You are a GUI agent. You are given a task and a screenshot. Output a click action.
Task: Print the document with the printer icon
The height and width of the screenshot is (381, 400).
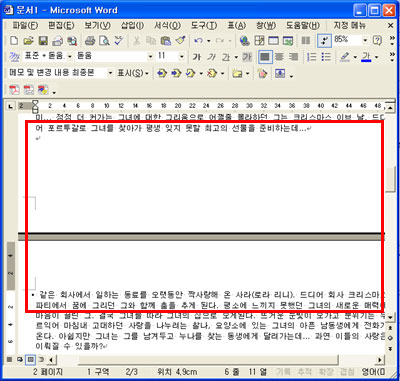click(90, 41)
